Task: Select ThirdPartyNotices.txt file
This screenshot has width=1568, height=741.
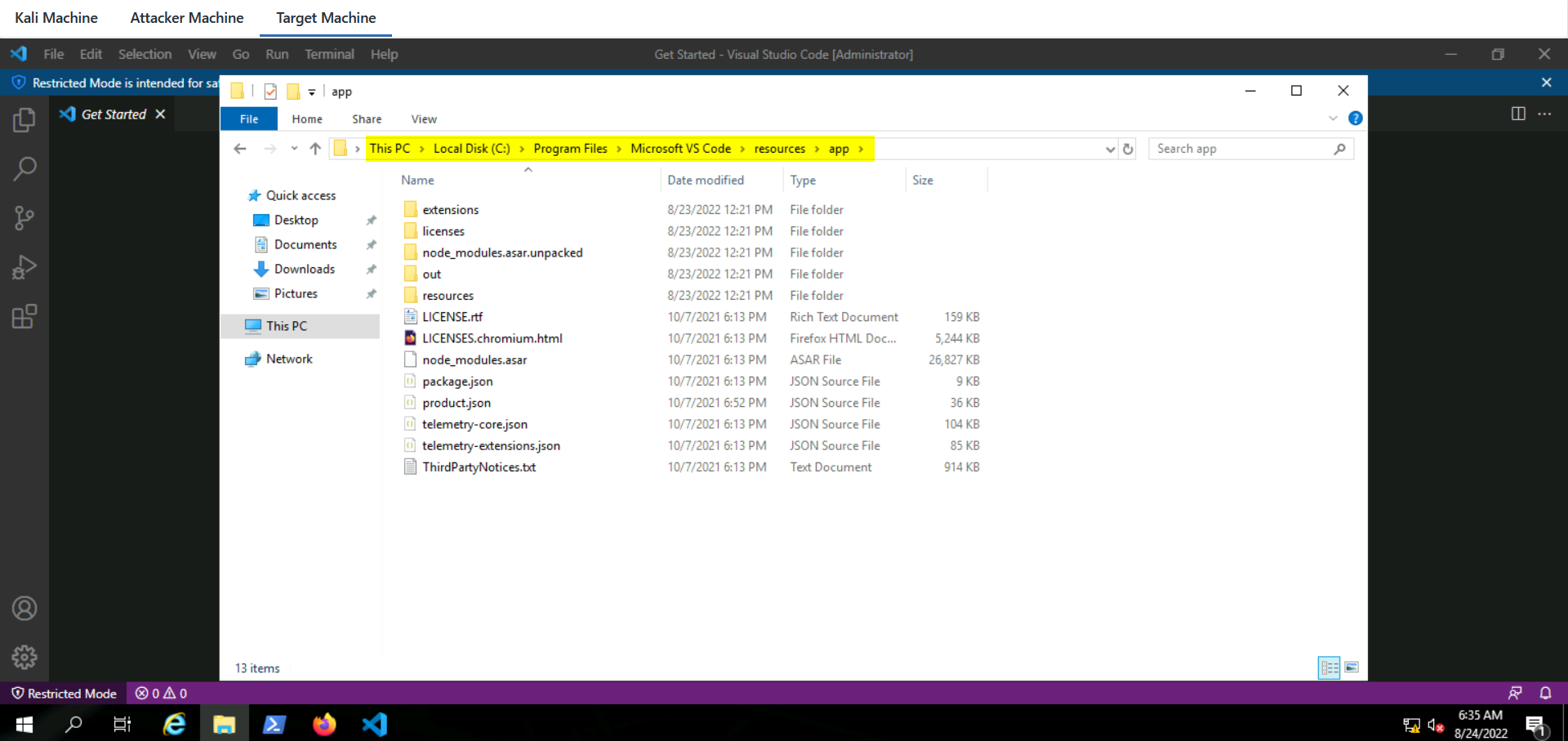Action: [479, 467]
